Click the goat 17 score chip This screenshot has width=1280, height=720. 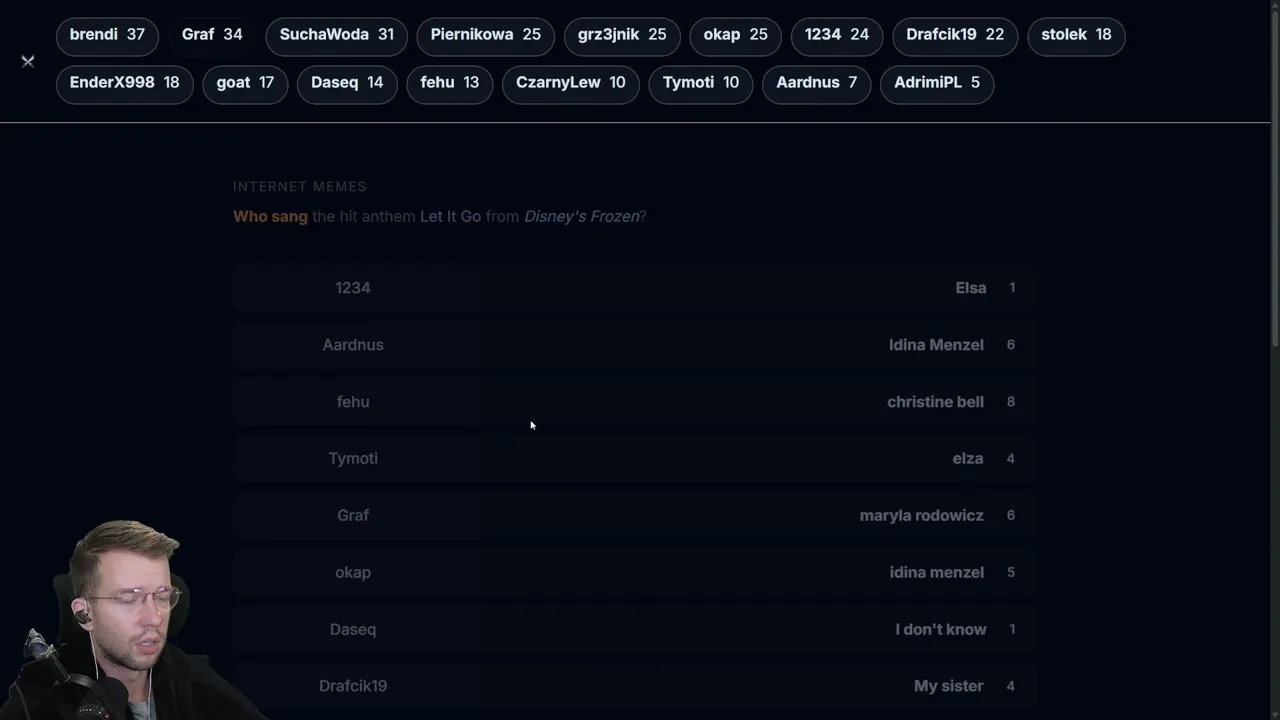[245, 83]
